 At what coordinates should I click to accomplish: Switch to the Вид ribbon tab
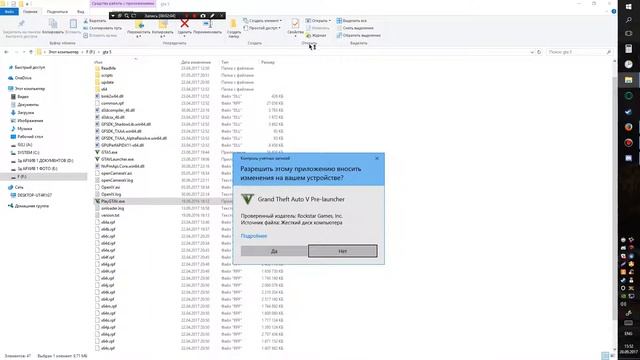pyautogui.click(x=81, y=11)
